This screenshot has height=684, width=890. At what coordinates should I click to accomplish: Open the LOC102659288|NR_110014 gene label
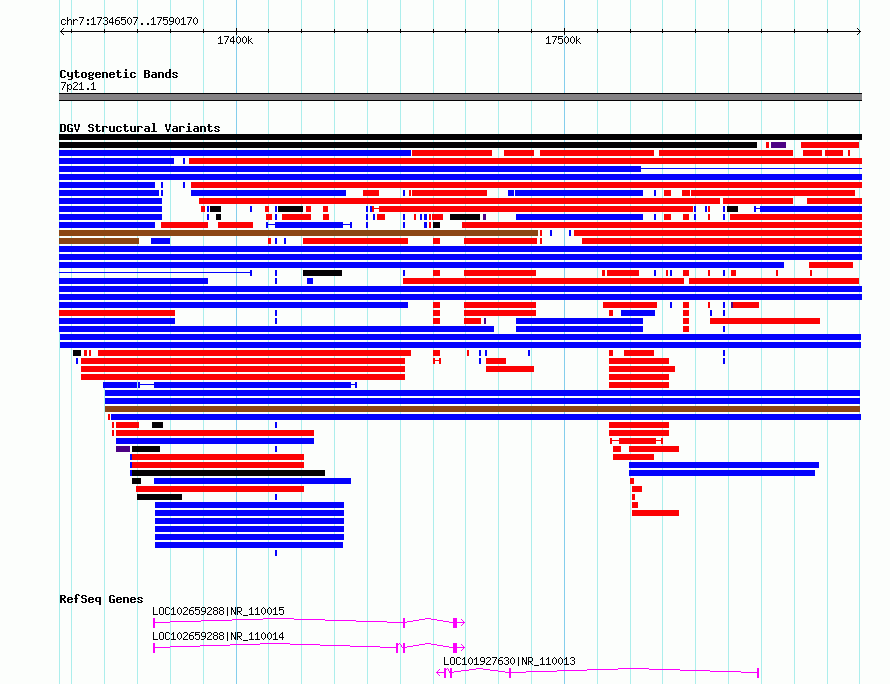pos(219,636)
